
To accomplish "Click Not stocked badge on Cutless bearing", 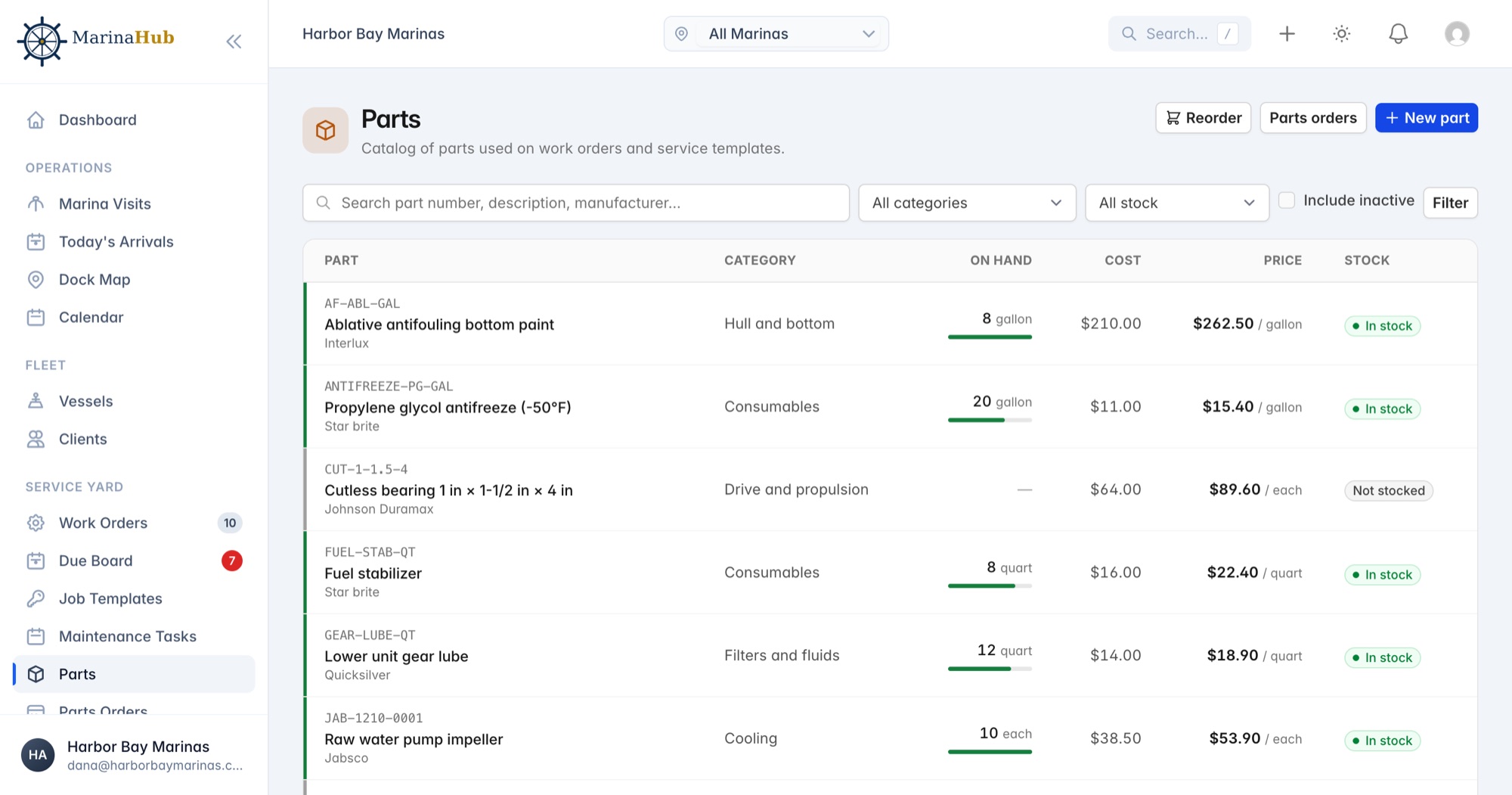I will coord(1389,491).
